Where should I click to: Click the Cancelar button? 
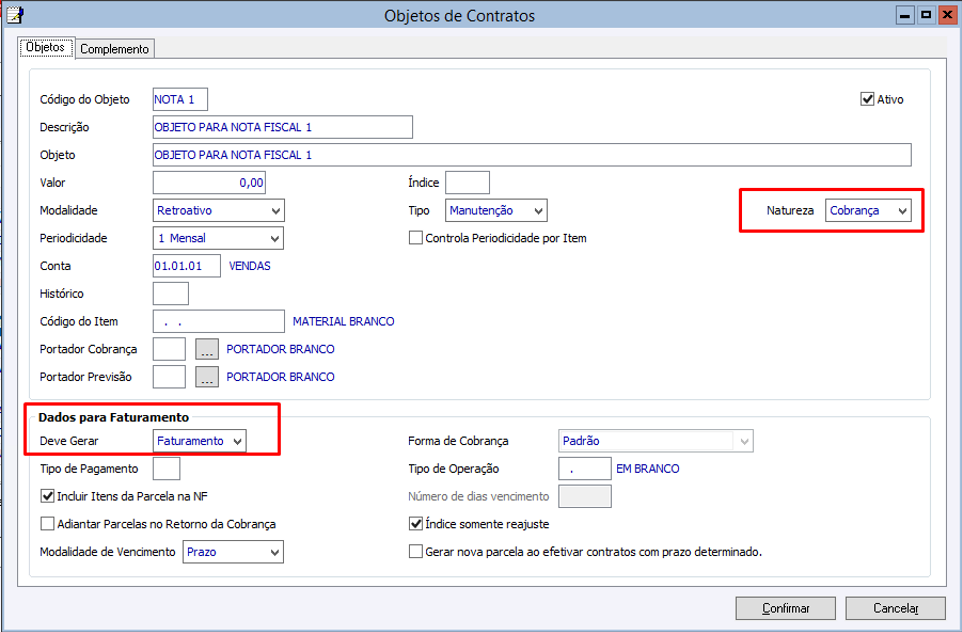tap(895, 608)
